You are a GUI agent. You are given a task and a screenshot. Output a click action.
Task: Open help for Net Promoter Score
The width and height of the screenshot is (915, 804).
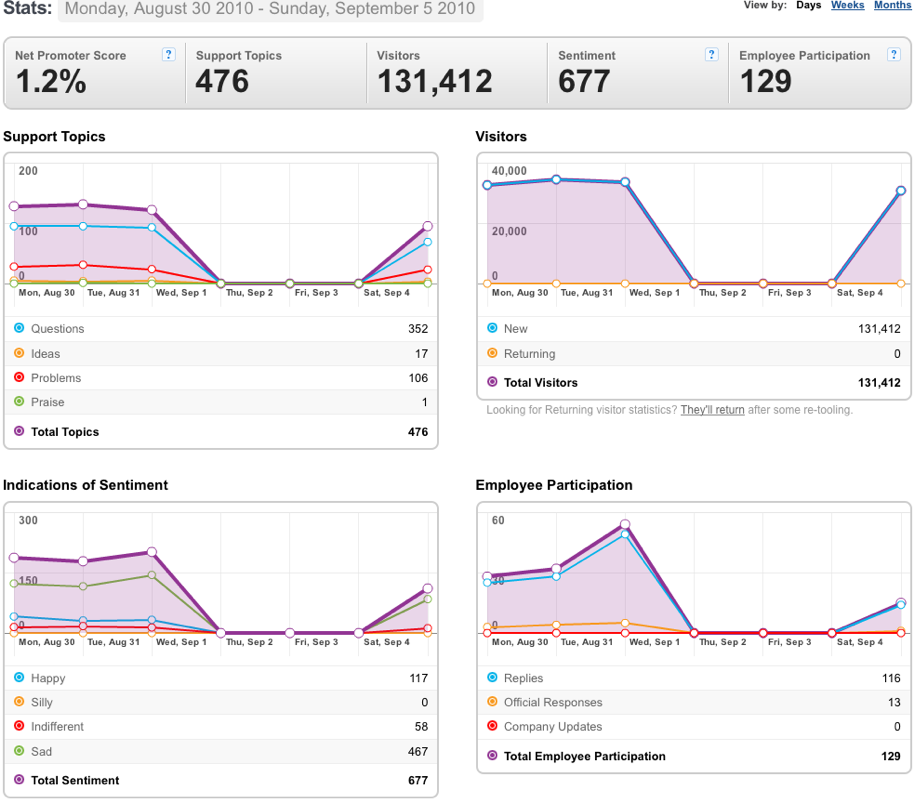point(169,55)
